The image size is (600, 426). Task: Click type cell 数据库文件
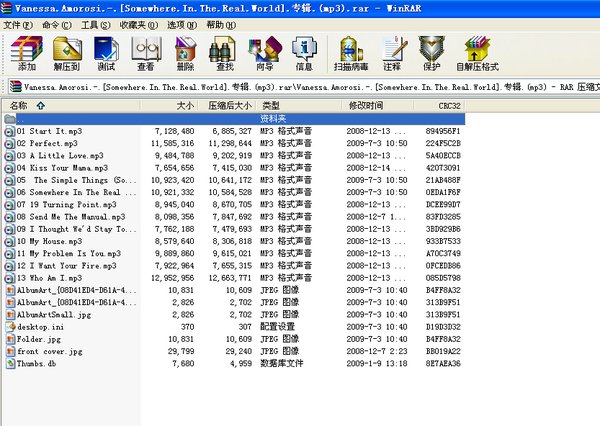[282, 364]
